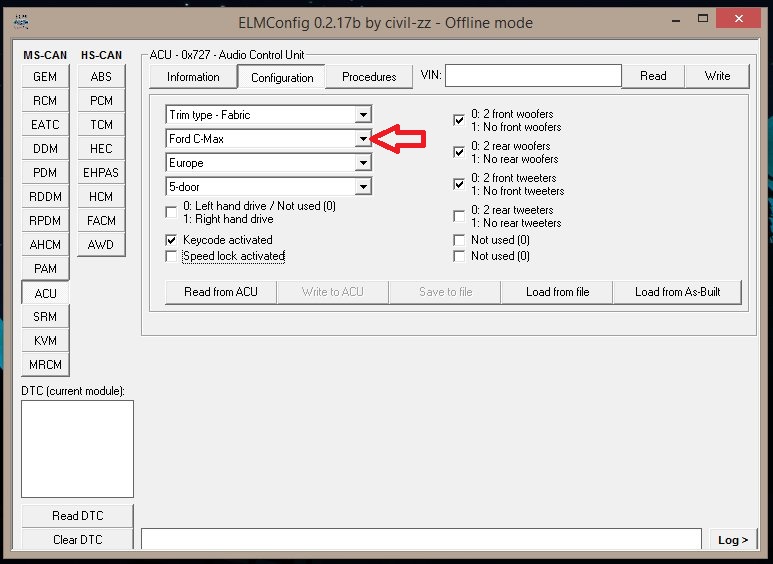
Task: Toggle the rear tweeters checkbox
Action: click(x=459, y=216)
